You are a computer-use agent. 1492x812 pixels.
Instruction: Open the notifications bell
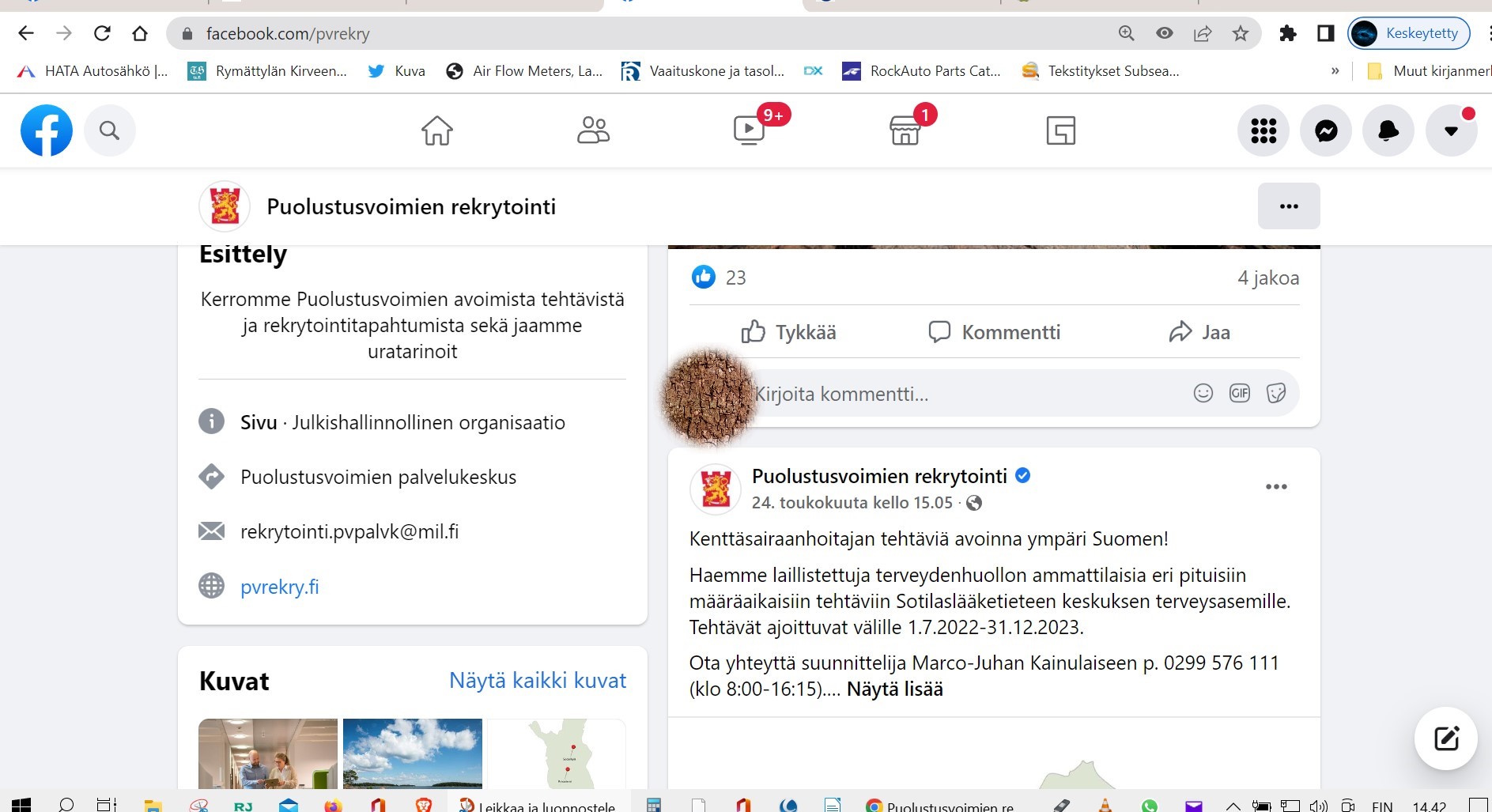point(1388,130)
